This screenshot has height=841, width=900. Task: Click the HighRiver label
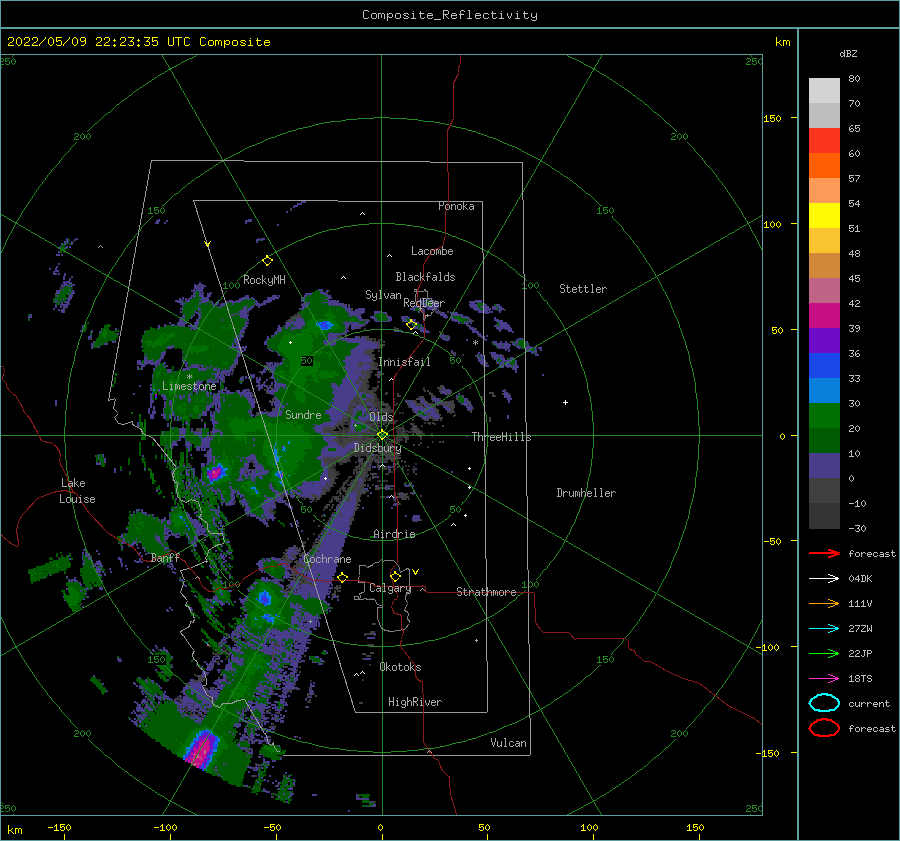click(x=415, y=702)
